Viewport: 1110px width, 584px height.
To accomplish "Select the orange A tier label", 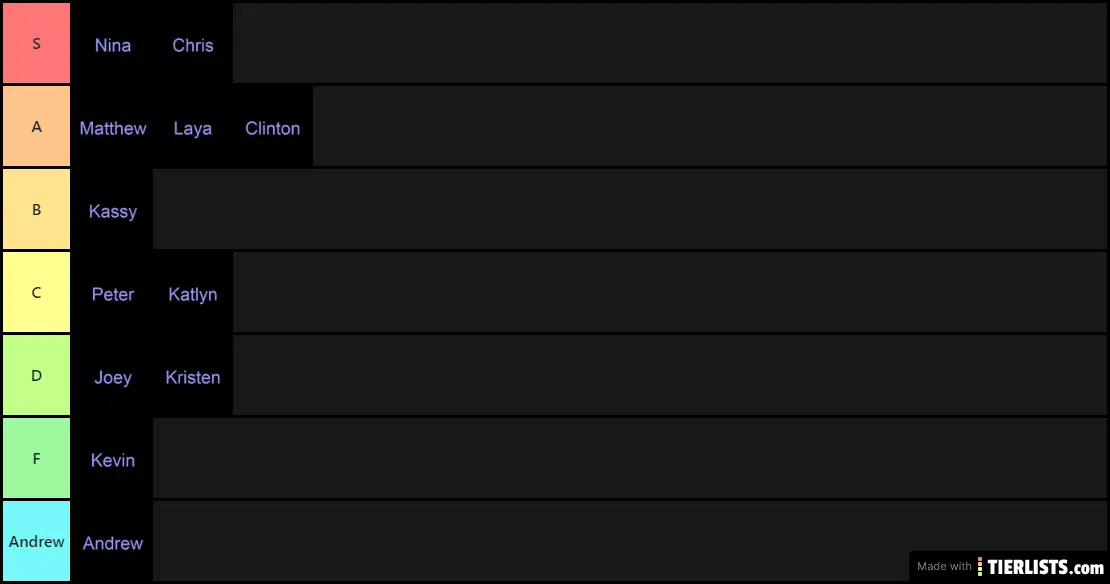I will pos(36,126).
